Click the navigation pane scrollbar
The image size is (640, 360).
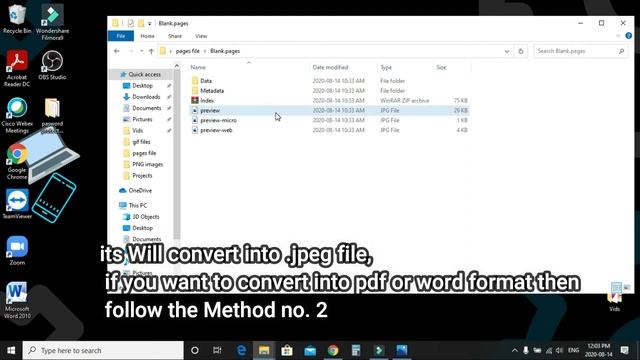pos(177,153)
